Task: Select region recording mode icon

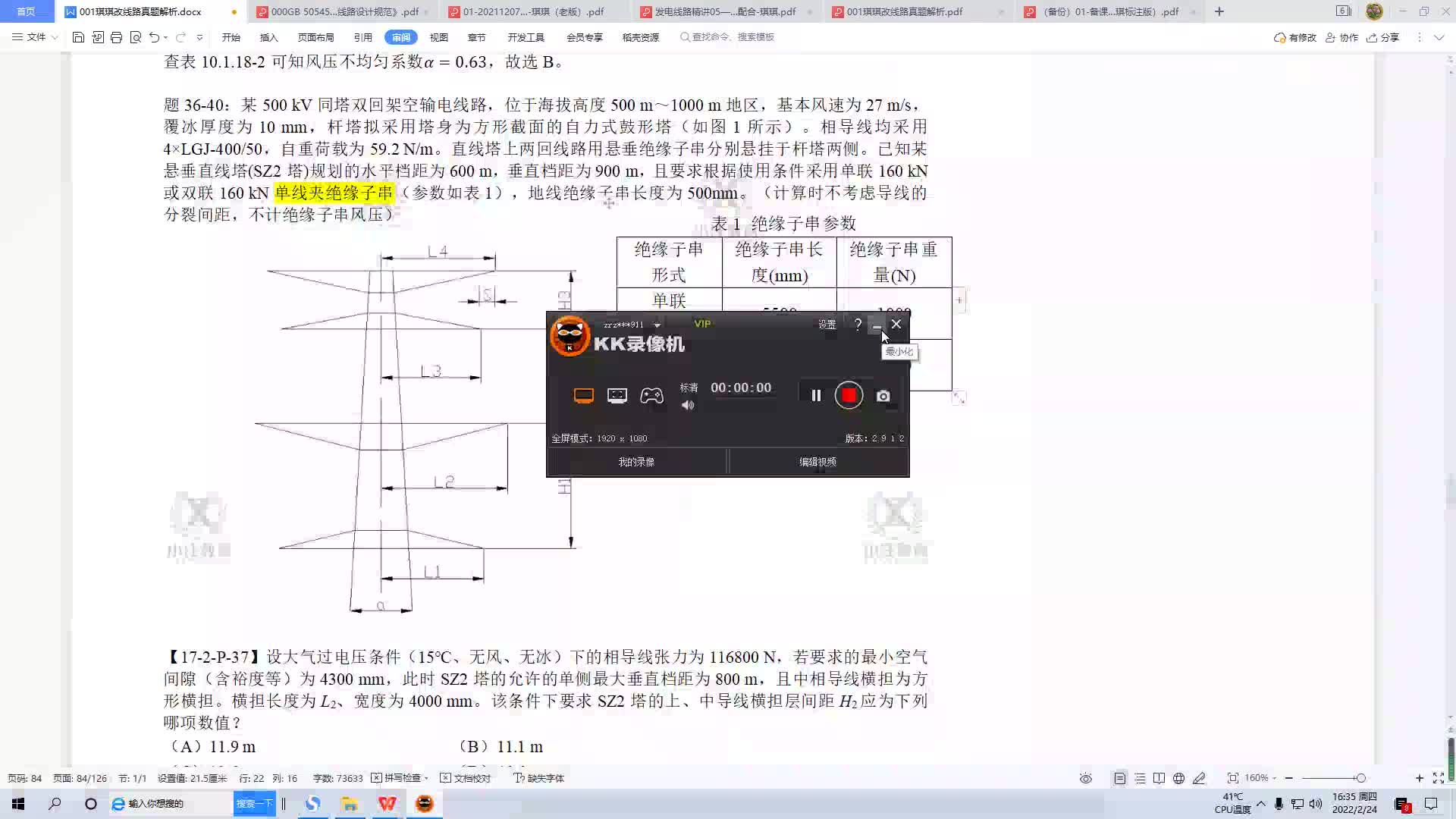Action: [617, 395]
